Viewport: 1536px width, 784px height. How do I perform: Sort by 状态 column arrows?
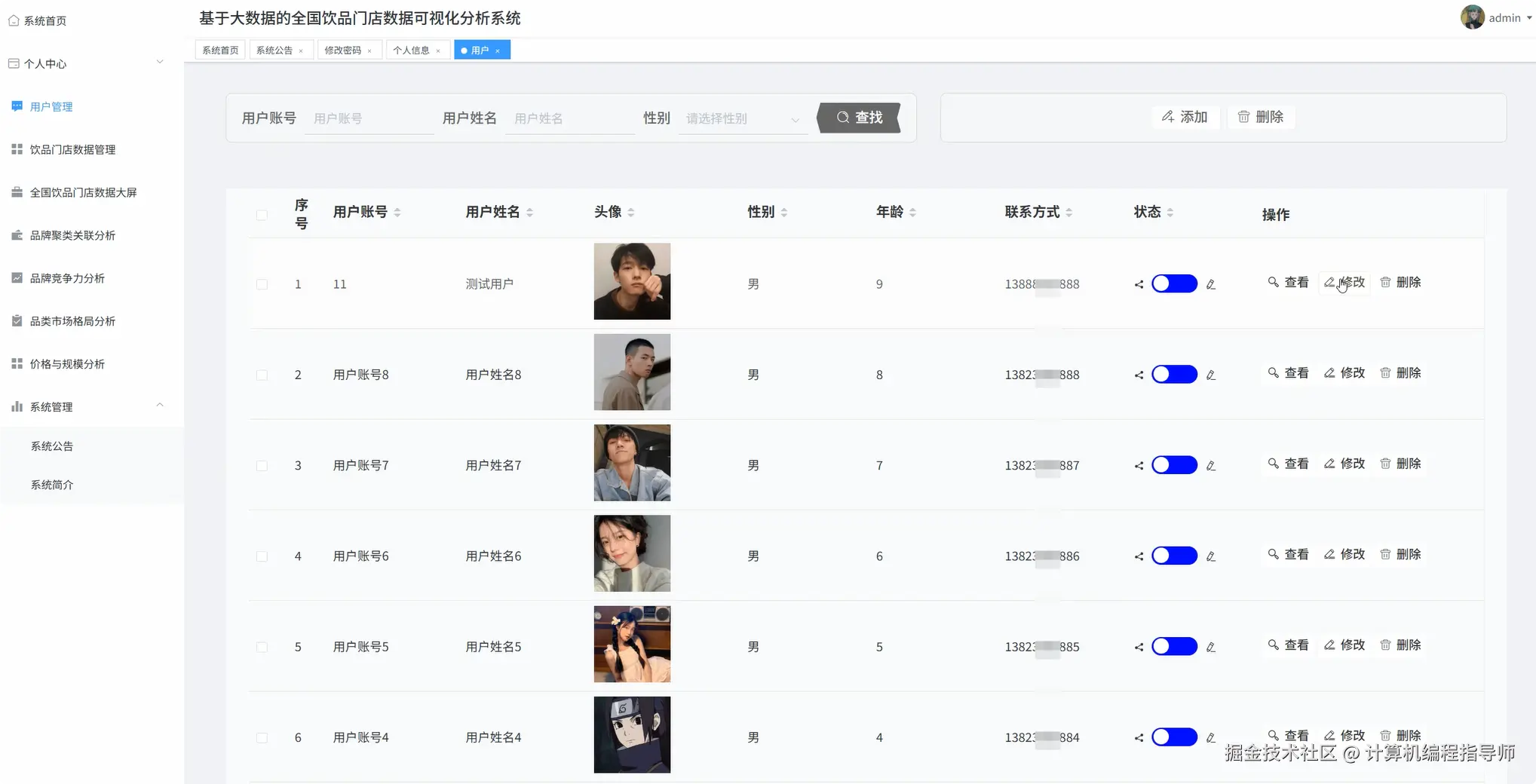[1170, 213]
